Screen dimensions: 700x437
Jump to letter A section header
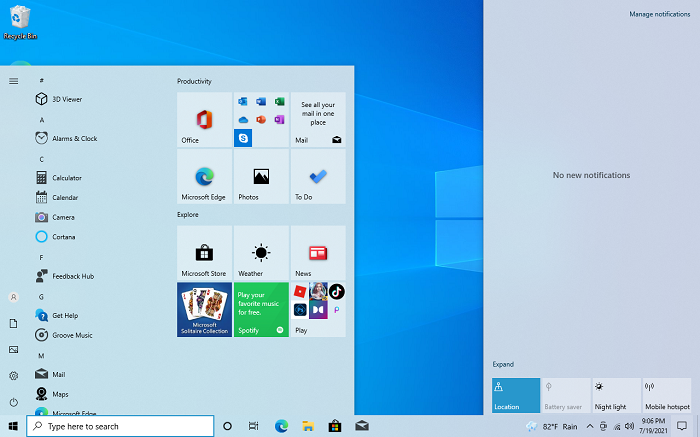(42, 120)
